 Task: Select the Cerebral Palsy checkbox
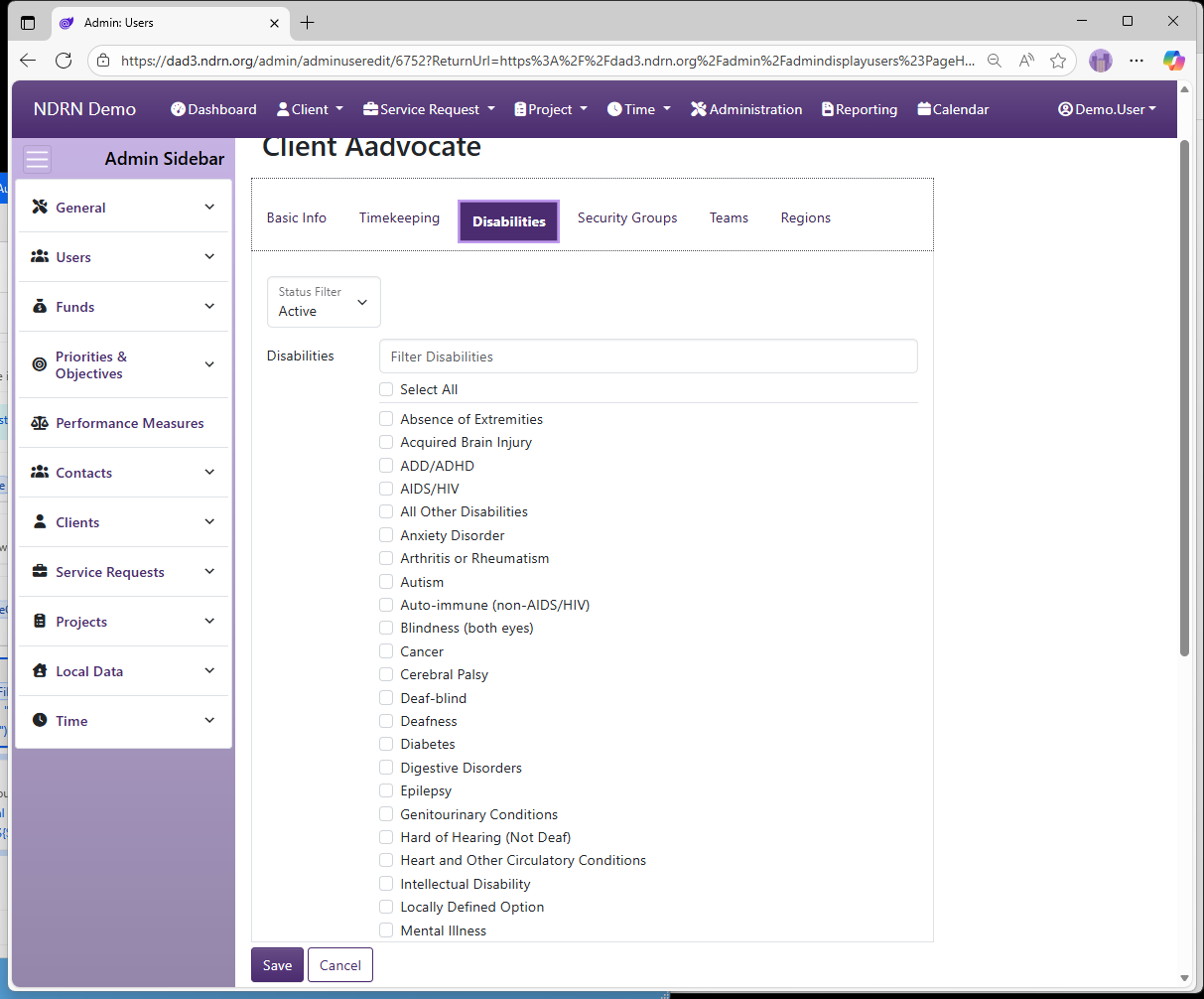tap(386, 674)
